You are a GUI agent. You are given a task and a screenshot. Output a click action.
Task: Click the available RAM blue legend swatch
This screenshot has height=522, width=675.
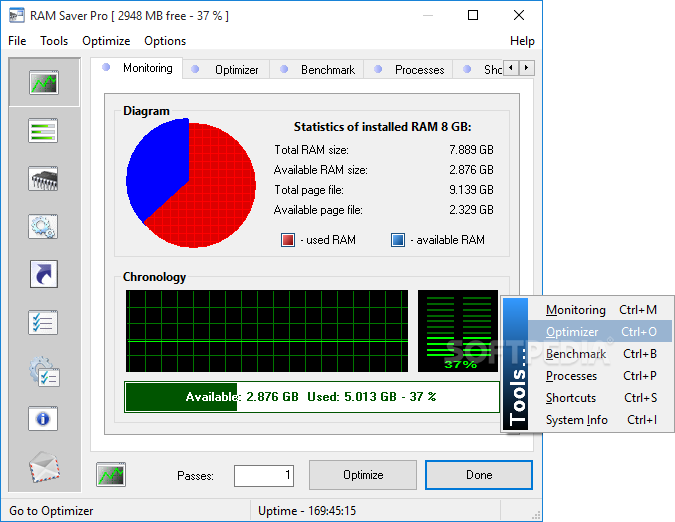pyautogui.click(x=398, y=240)
